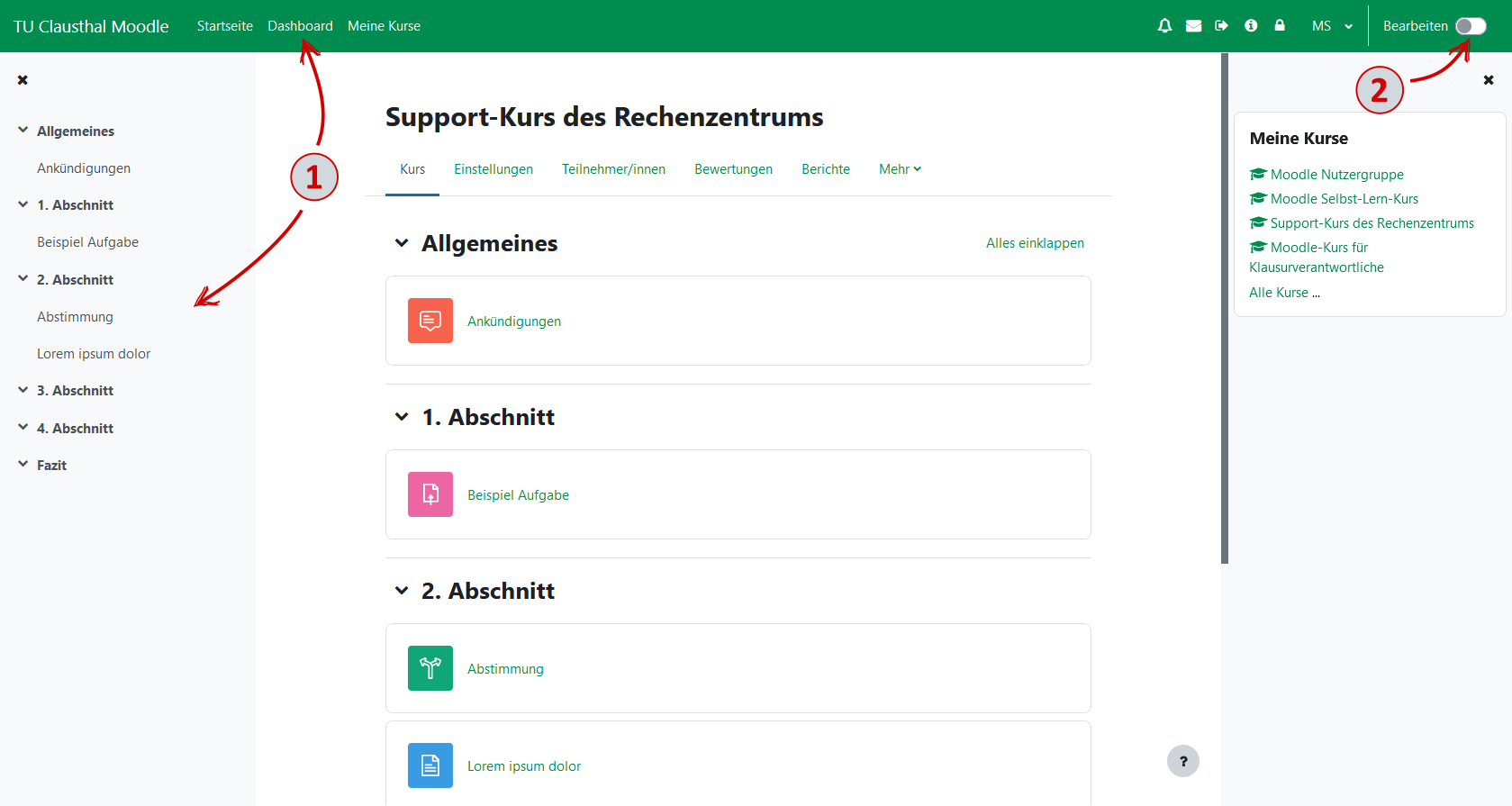Close the left course index drawer

23,80
